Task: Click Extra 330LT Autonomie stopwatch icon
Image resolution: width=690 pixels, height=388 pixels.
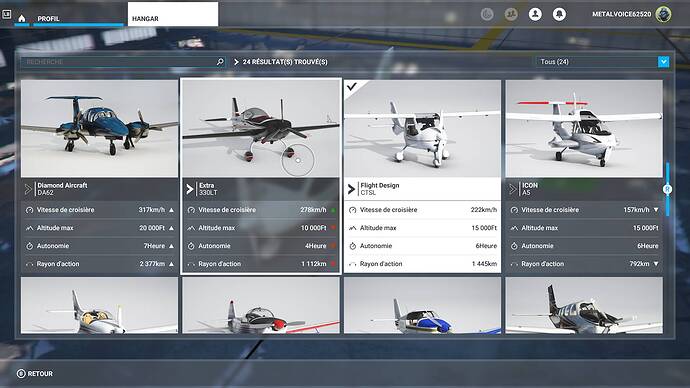Action: [191, 246]
